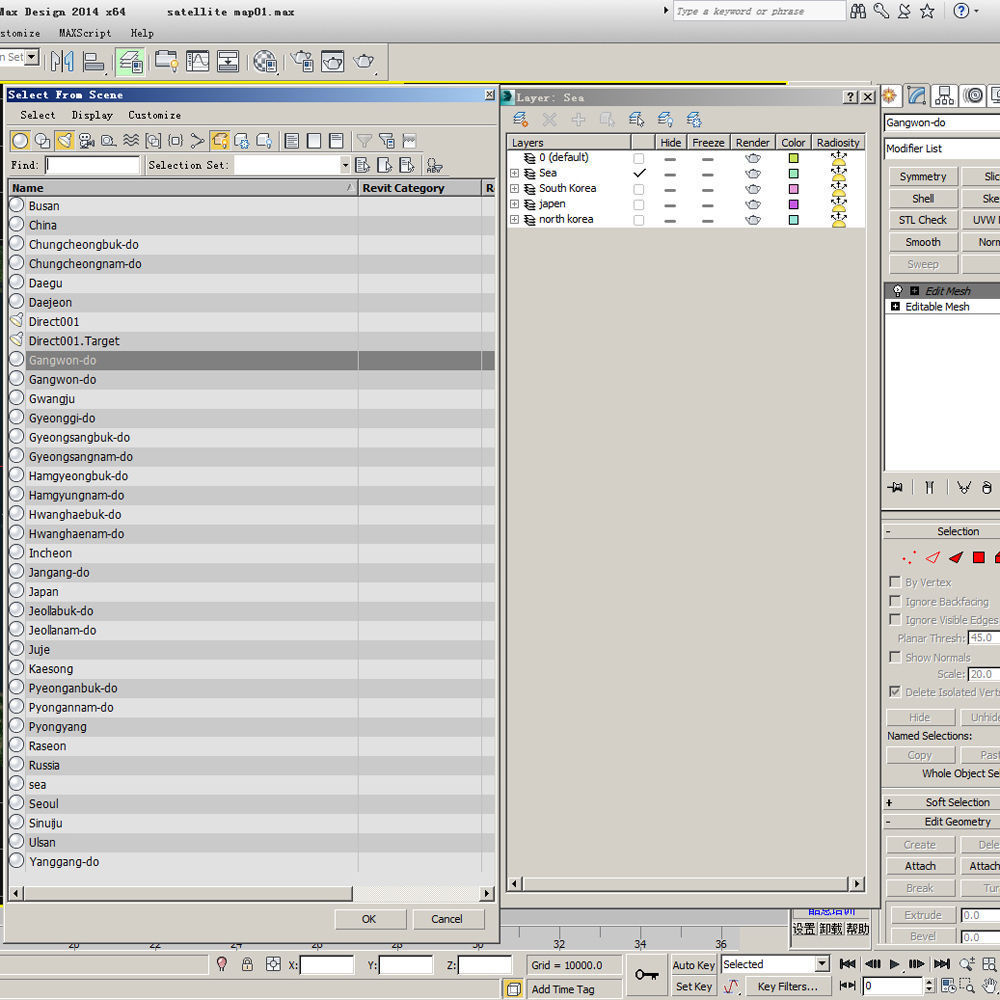The height and width of the screenshot is (1000, 1000).
Task: Open the Selection Set dropdown arrow
Action: coord(345,165)
